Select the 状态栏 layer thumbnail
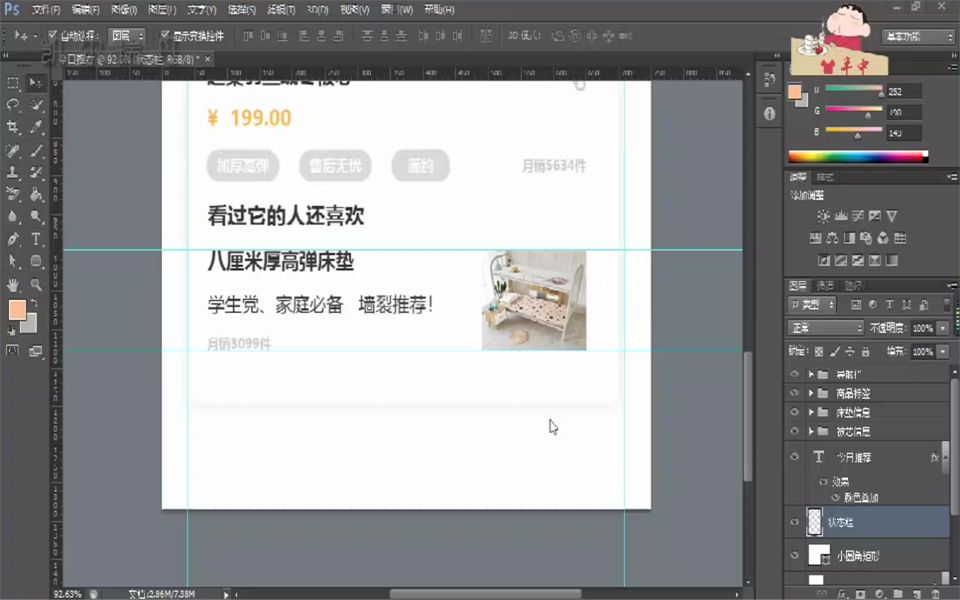 tap(815, 522)
